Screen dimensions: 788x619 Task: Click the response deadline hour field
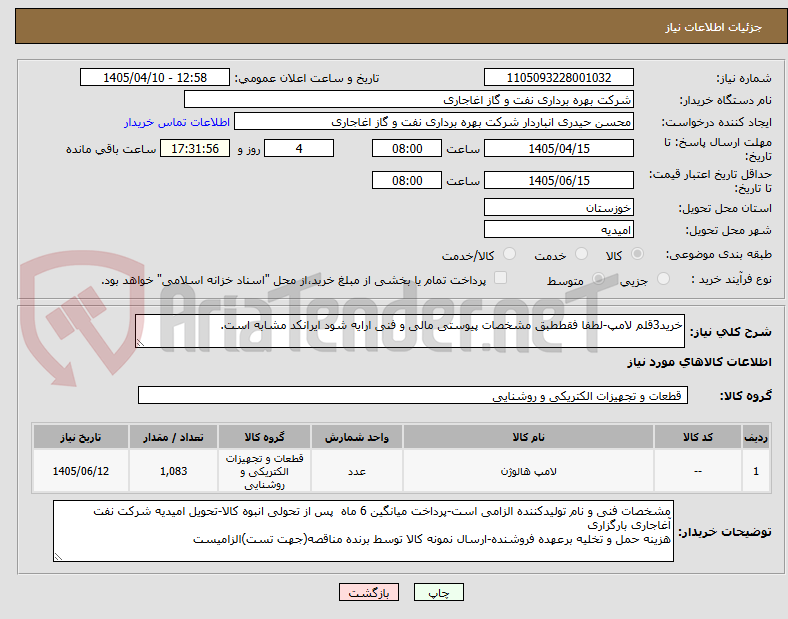coord(407,148)
